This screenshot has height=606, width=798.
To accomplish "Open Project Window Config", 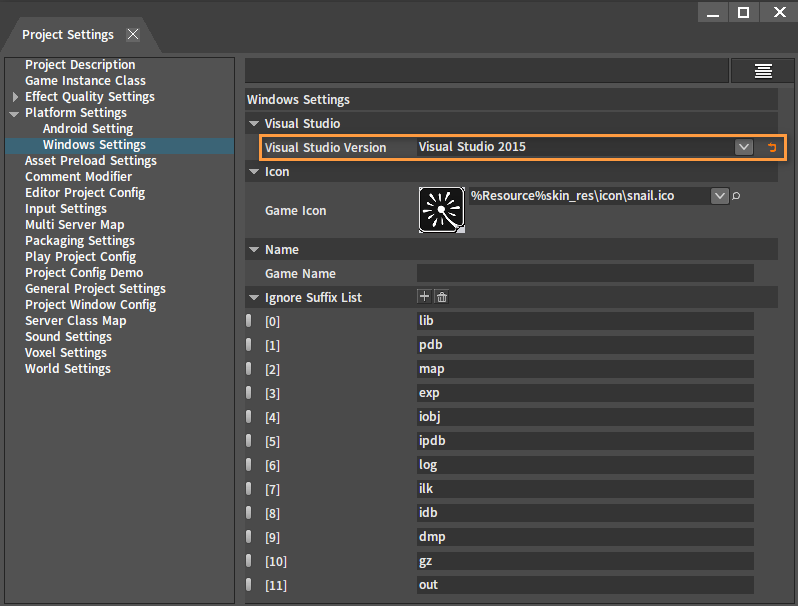I will coord(91,305).
